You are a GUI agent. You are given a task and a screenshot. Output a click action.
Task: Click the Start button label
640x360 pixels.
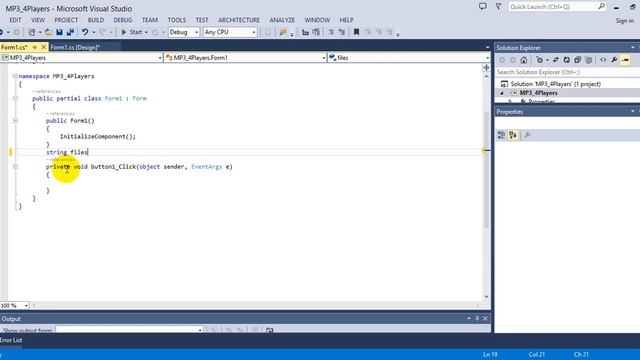(x=136, y=32)
